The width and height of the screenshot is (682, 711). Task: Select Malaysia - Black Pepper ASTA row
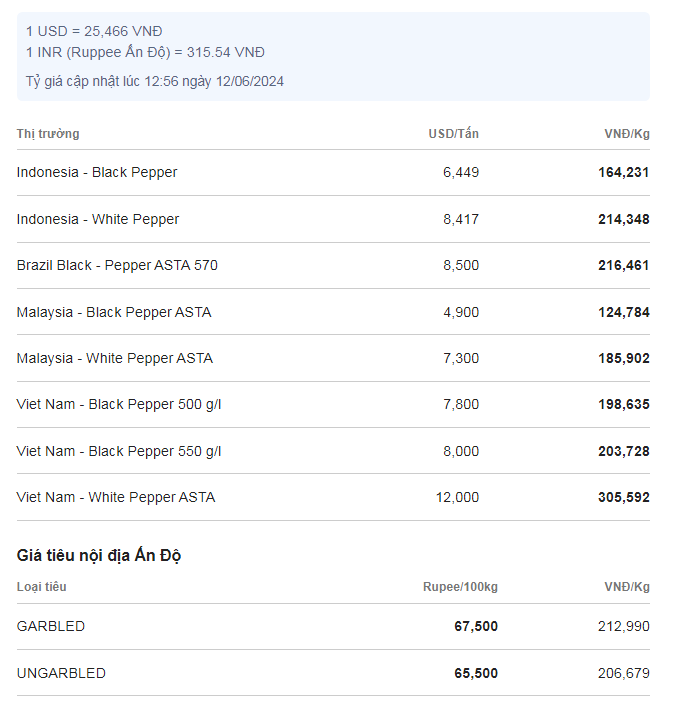tap(333, 312)
